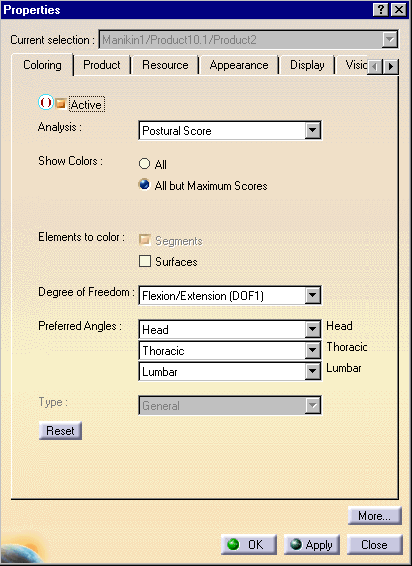Click the red coloring status icon
This screenshot has height=566, width=412.
click(x=46, y=103)
